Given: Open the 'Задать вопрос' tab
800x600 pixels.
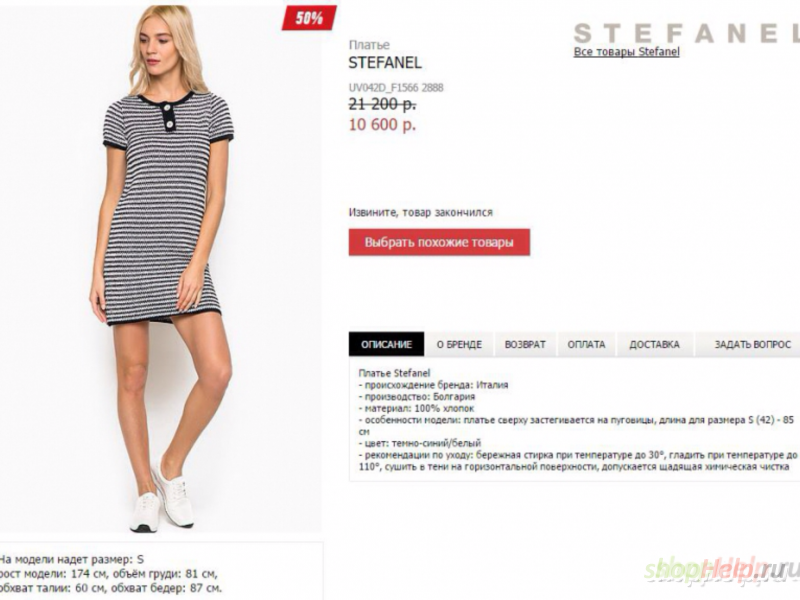Looking at the screenshot, I should pyautogui.click(x=752, y=344).
